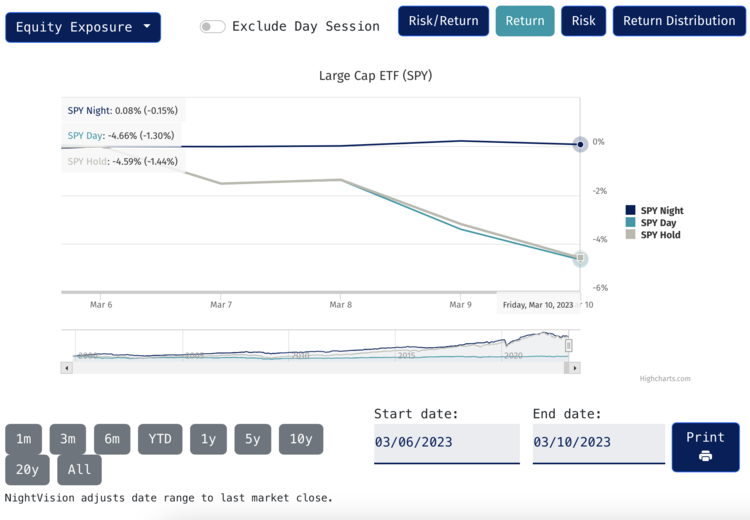Click the navigator right scroll arrow
This screenshot has height=520, width=750.
pos(575,368)
